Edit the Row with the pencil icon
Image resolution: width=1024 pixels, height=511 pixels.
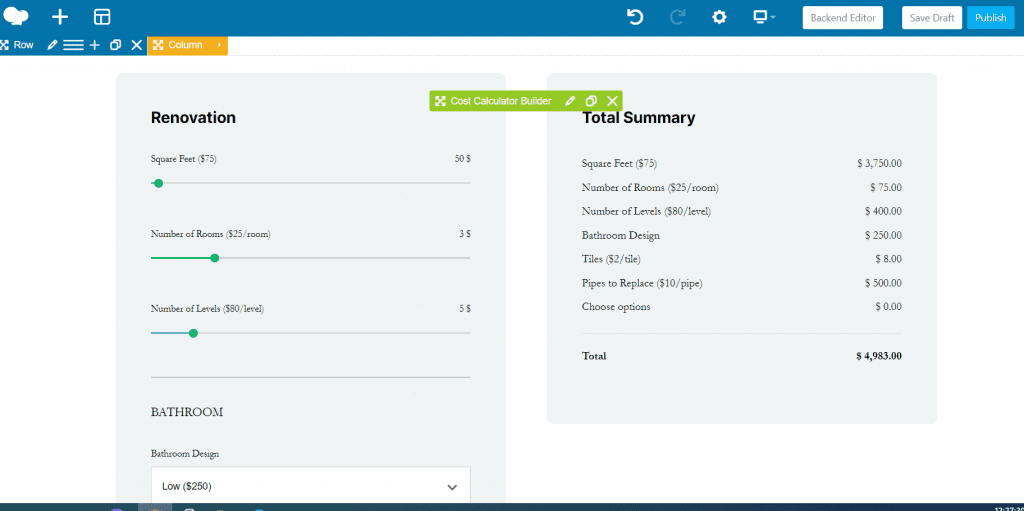point(53,45)
